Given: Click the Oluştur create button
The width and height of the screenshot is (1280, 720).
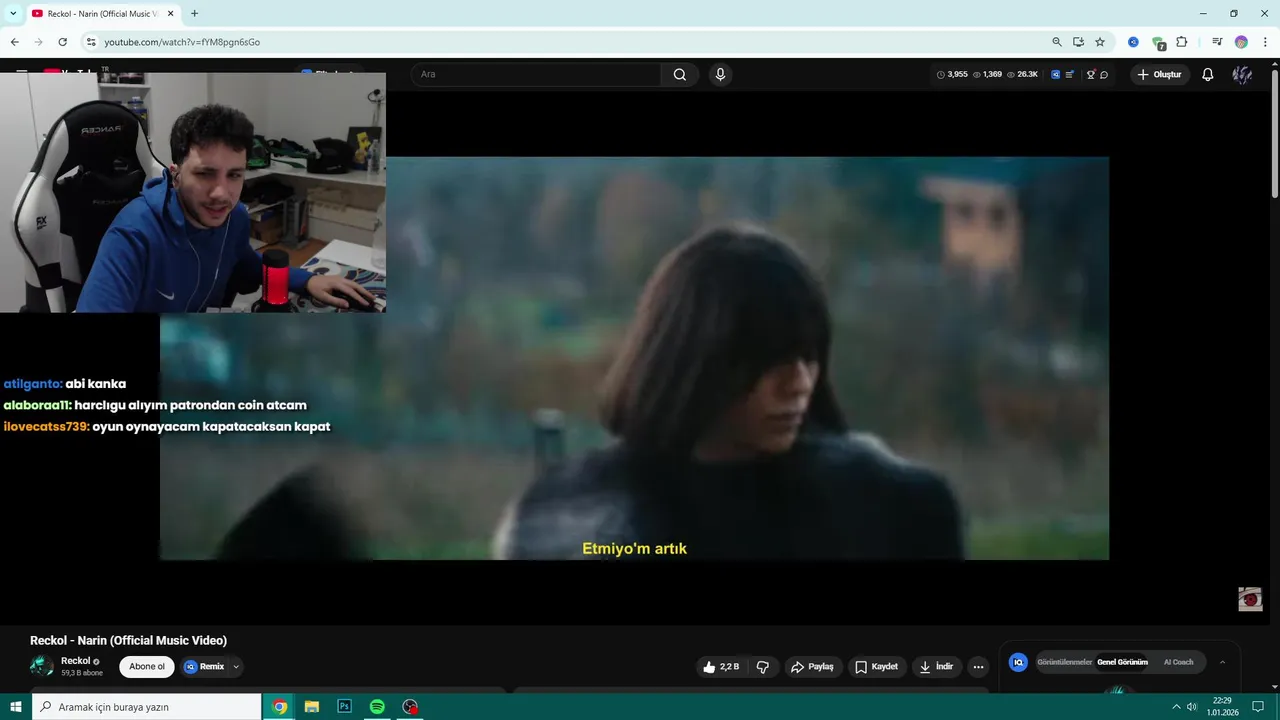Looking at the screenshot, I should point(1158,74).
